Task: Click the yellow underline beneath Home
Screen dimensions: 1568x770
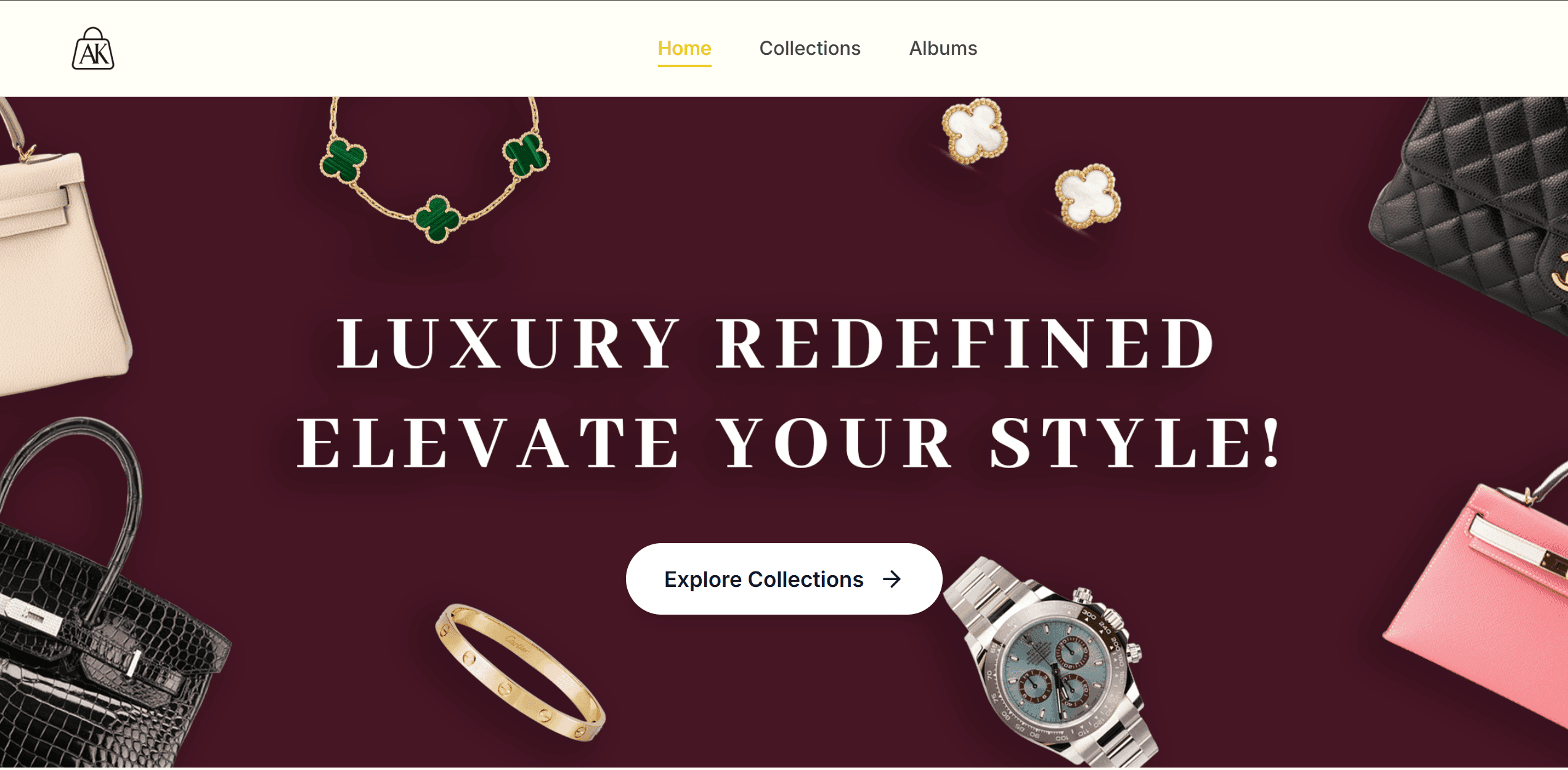Action: pyautogui.click(x=684, y=65)
